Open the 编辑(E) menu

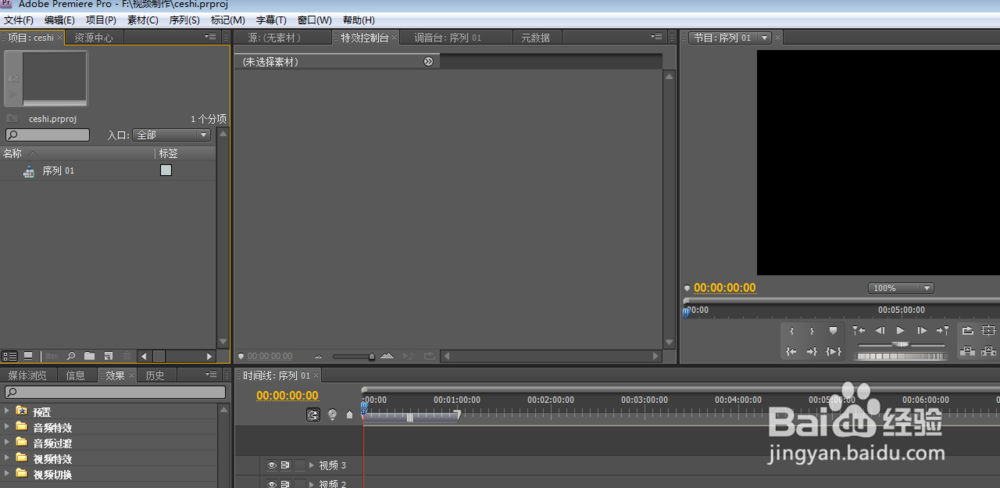pyautogui.click(x=59, y=20)
